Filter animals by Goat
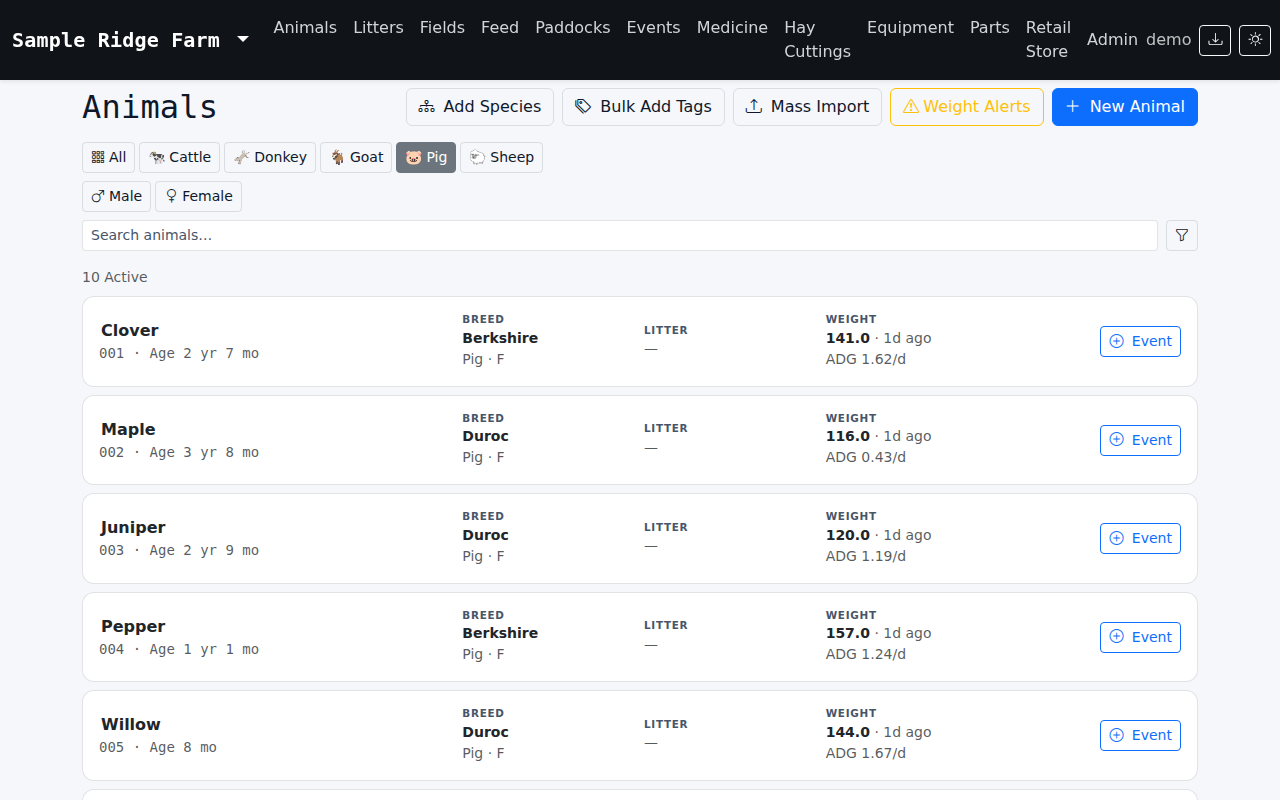The height and width of the screenshot is (800, 1280). tap(356, 157)
